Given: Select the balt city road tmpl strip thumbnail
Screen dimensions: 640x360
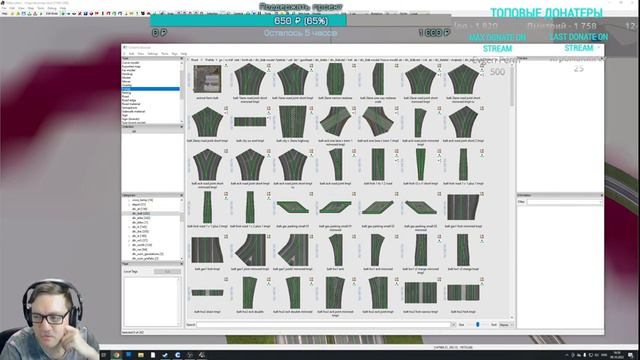Looking at the screenshot, I should click(250, 122).
